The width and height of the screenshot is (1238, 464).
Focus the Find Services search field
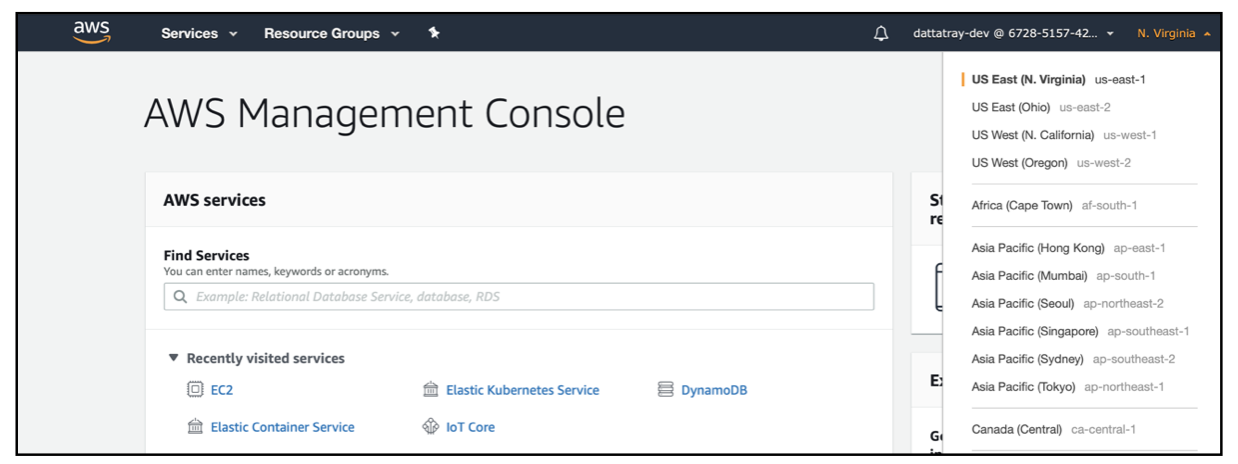tap(519, 297)
